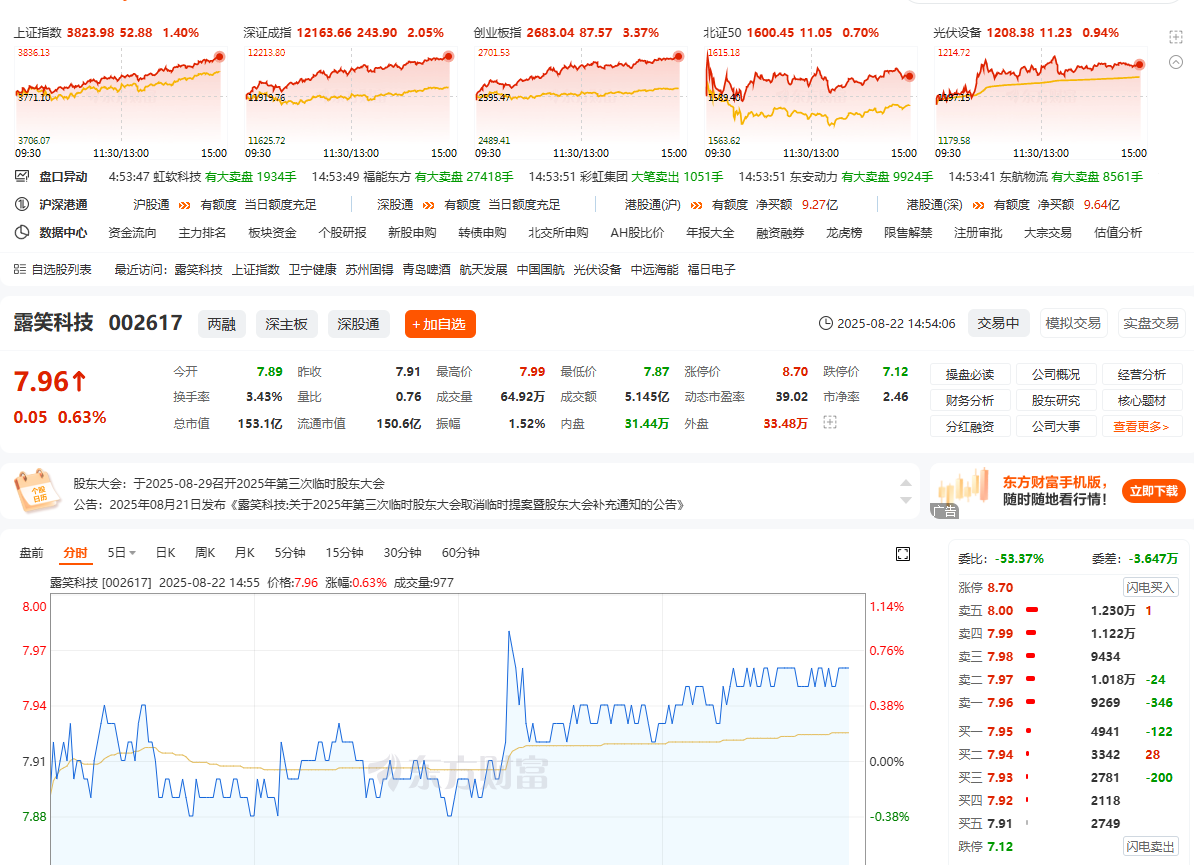Click the 沪深港通 circle icon
Image resolution: width=1194 pixels, height=865 pixels.
coord(22,205)
